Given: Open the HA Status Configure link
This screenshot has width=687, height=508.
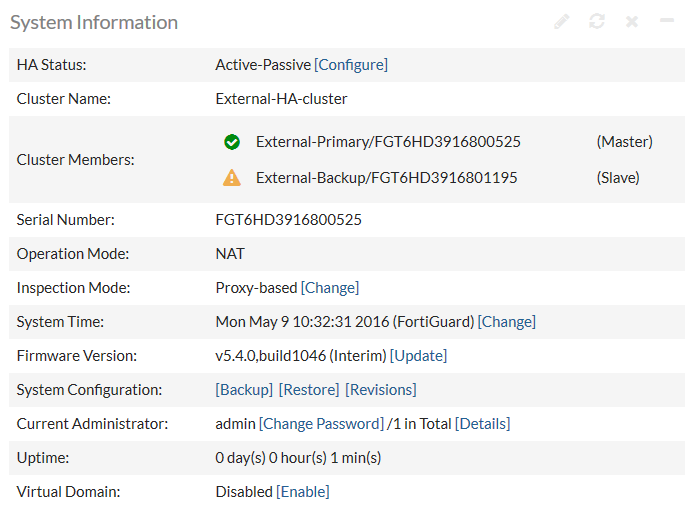Looking at the screenshot, I should point(351,64).
